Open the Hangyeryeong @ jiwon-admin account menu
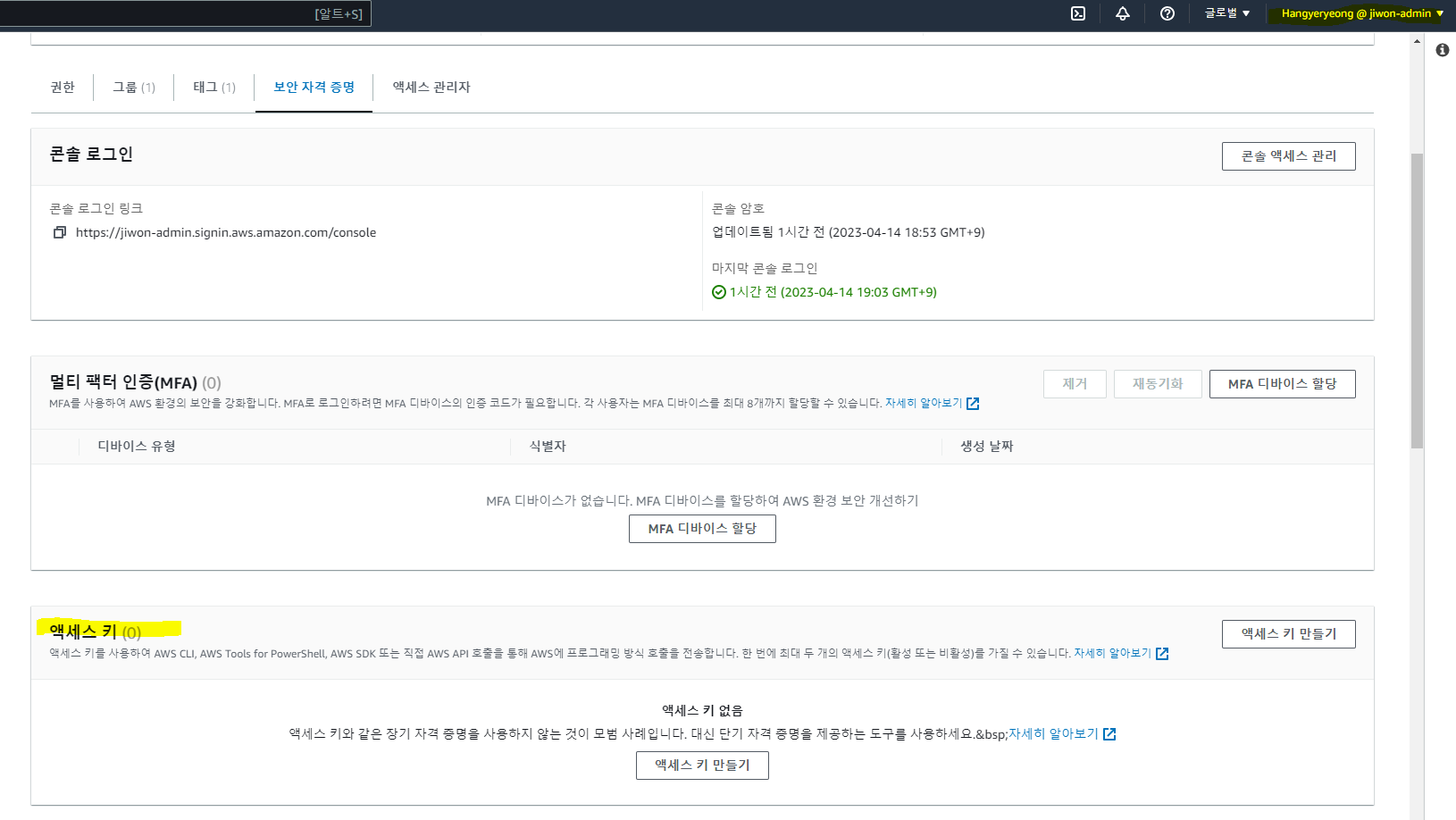 coord(1362,13)
